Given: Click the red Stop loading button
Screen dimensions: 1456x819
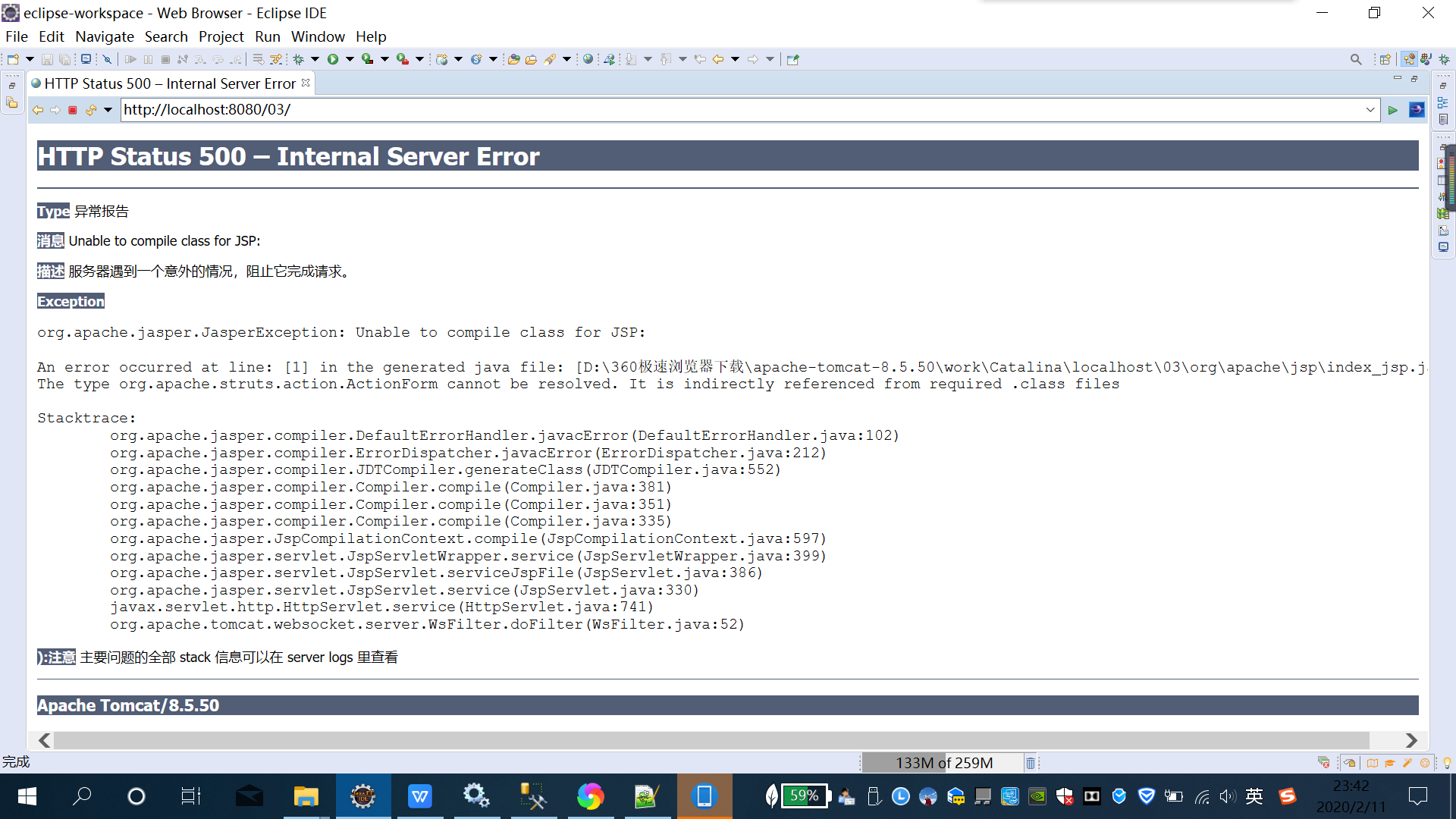Looking at the screenshot, I should click(x=73, y=110).
